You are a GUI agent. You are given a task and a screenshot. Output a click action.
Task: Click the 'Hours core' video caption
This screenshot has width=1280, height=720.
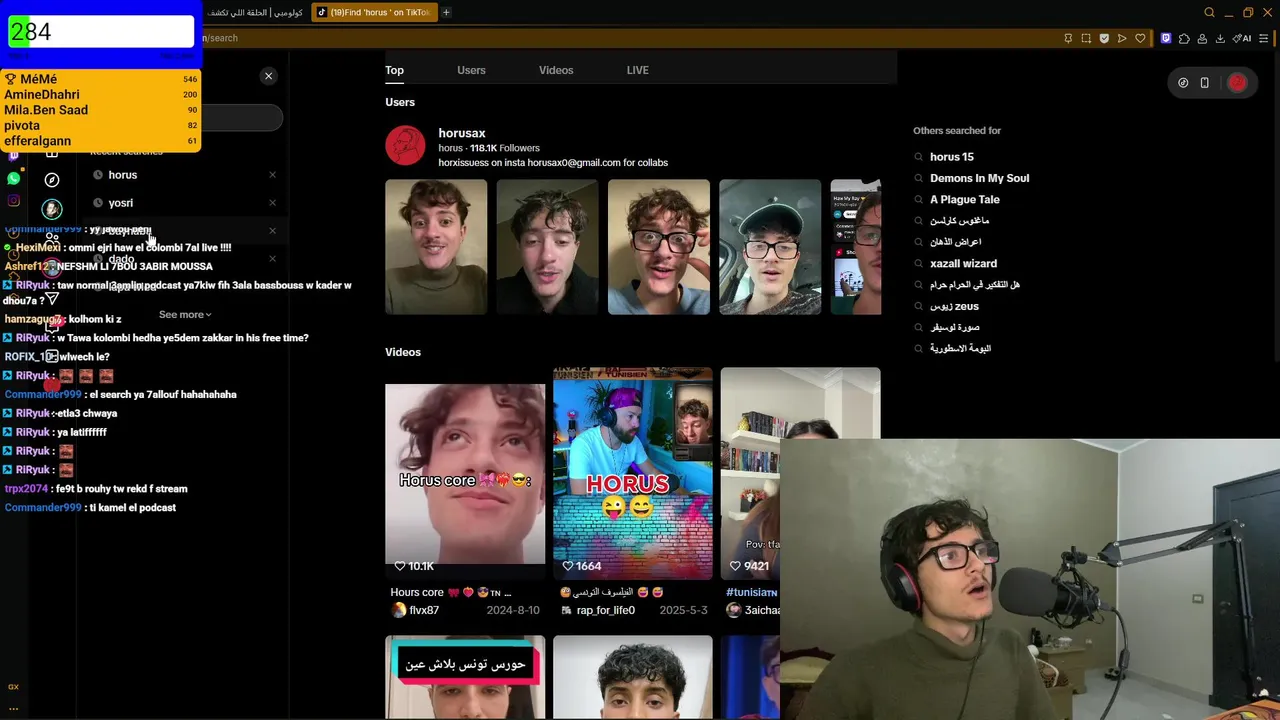[x=450, y=592]
